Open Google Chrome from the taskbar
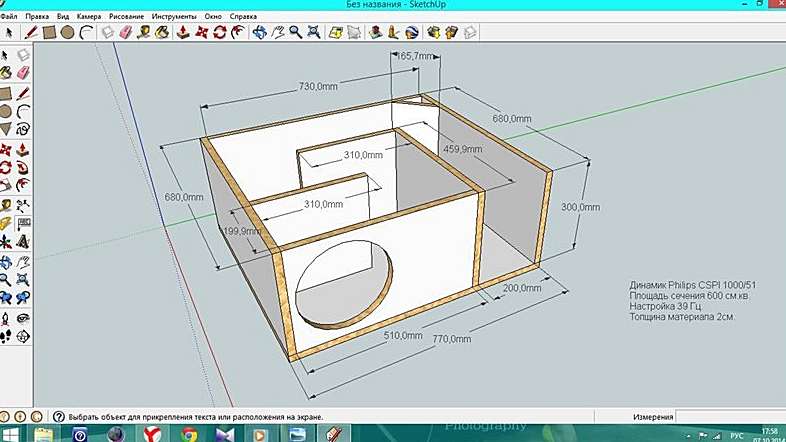This screenshot has width=786, height=442. [x=189, y=434]
